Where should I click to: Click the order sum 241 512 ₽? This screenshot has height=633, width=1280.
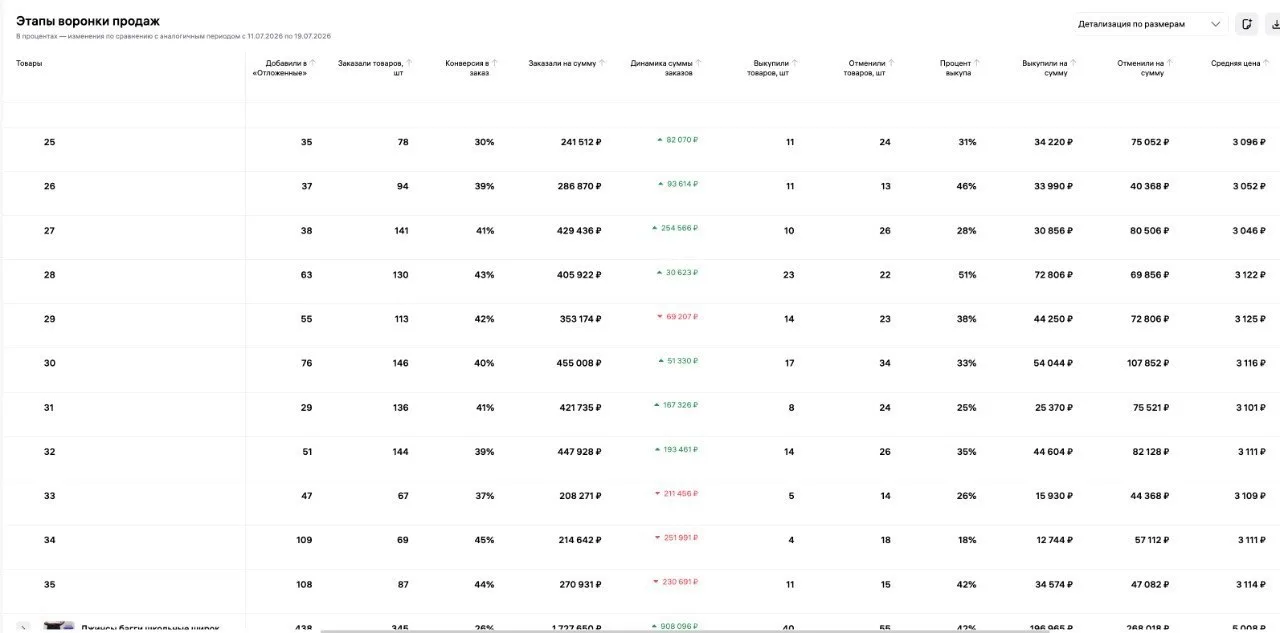[x=581, y=142]
